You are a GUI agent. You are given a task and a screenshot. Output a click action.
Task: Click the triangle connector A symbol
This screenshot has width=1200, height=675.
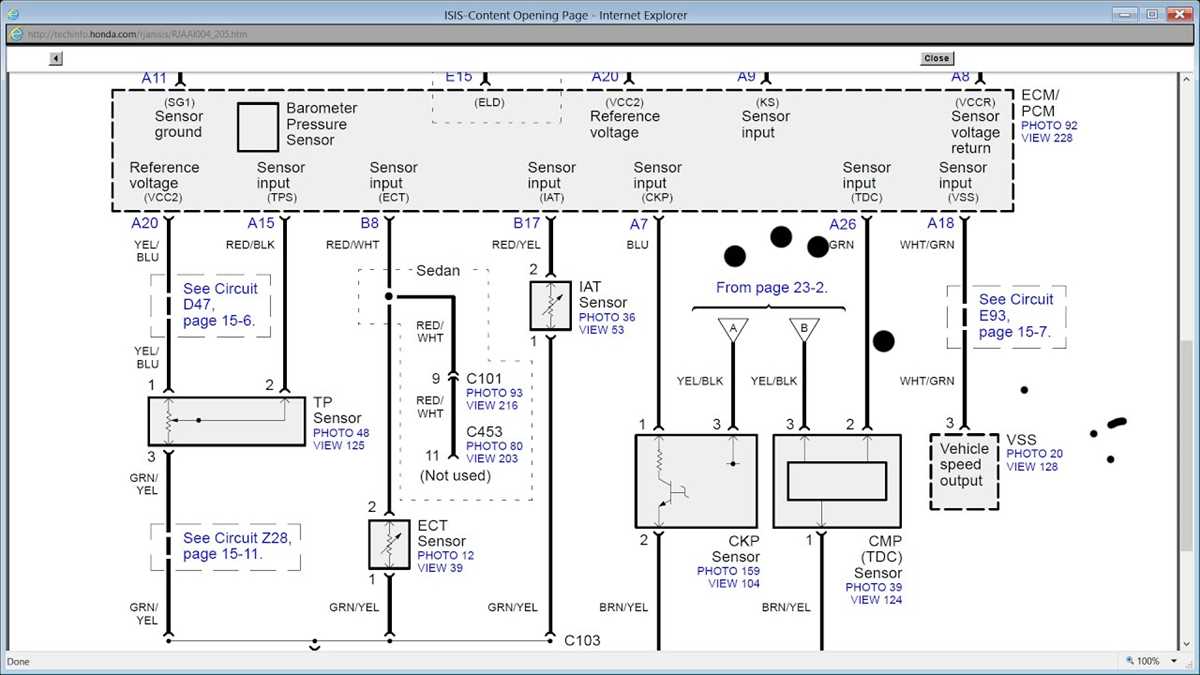(733, 328)
